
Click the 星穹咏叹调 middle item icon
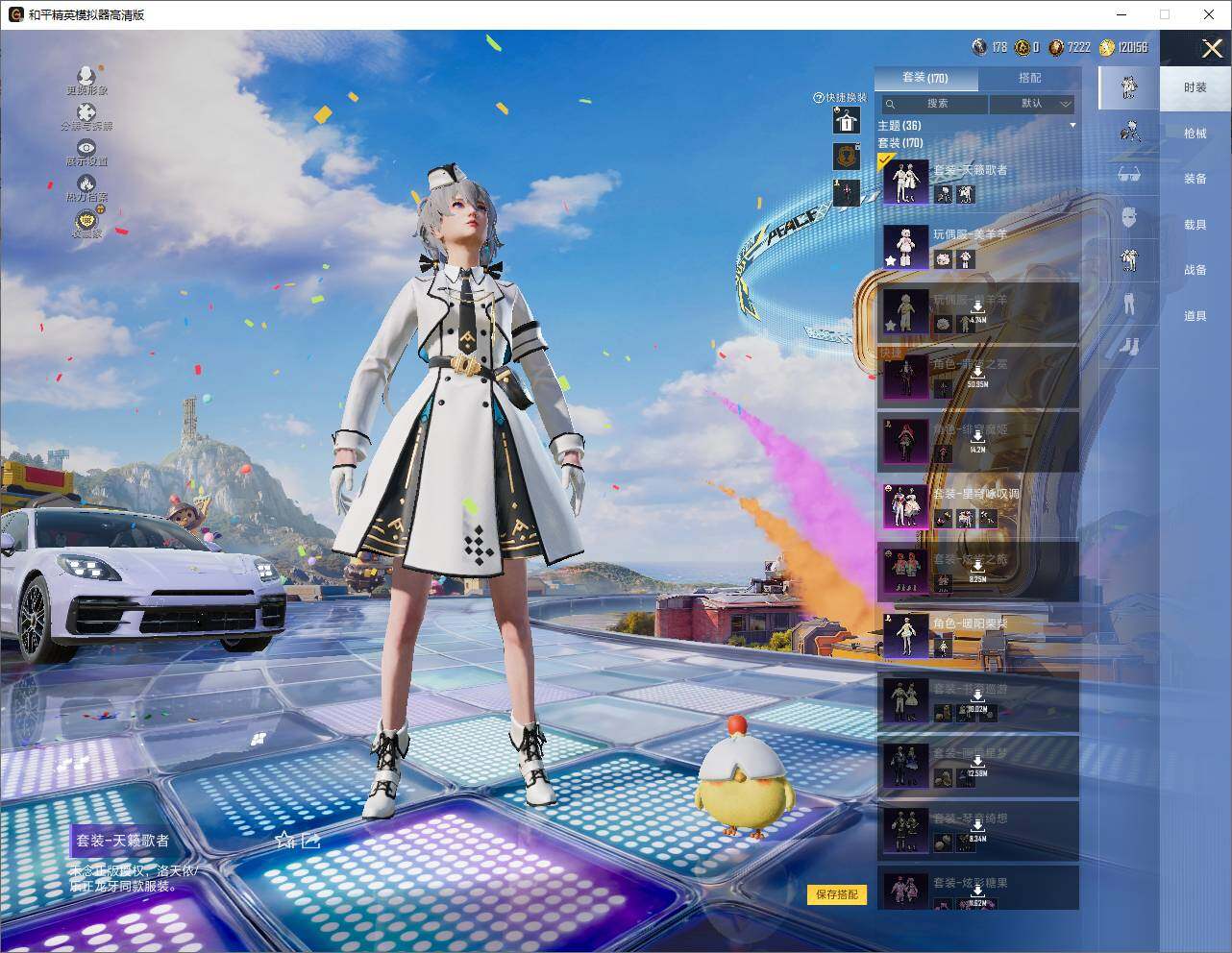point(966,518)
